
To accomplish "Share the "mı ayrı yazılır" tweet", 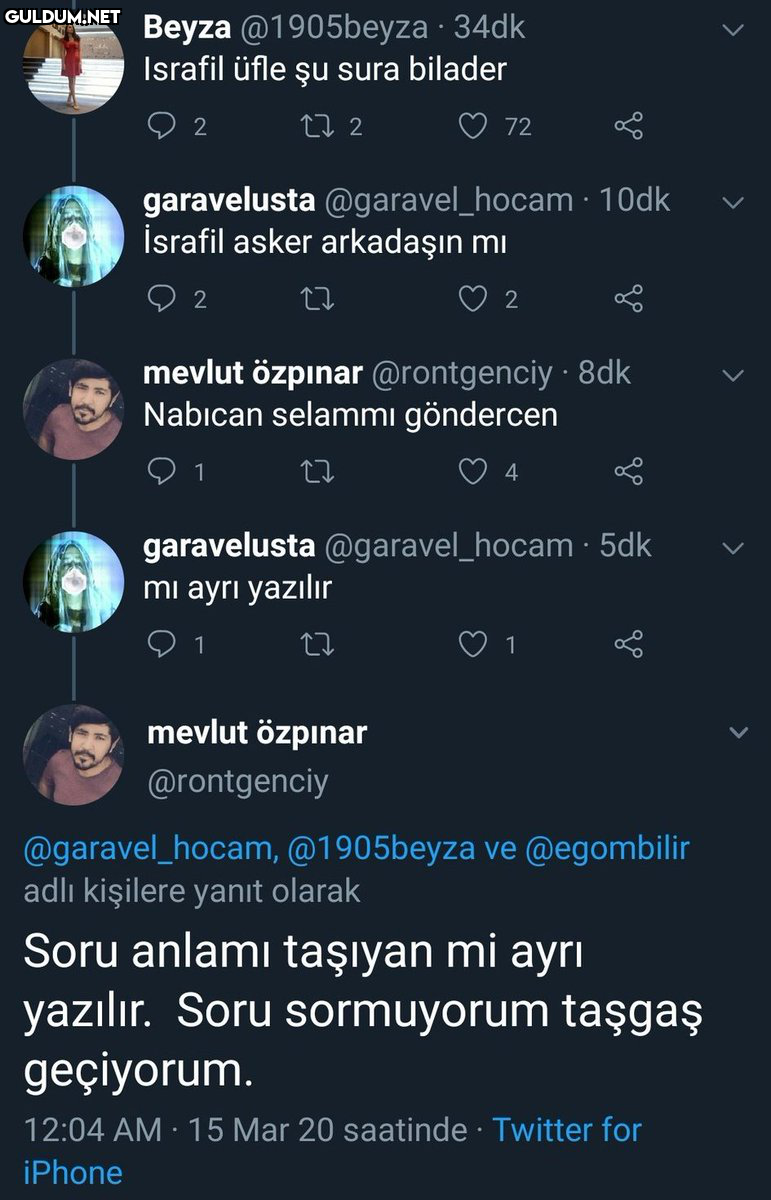I will [x=628, y=644].
